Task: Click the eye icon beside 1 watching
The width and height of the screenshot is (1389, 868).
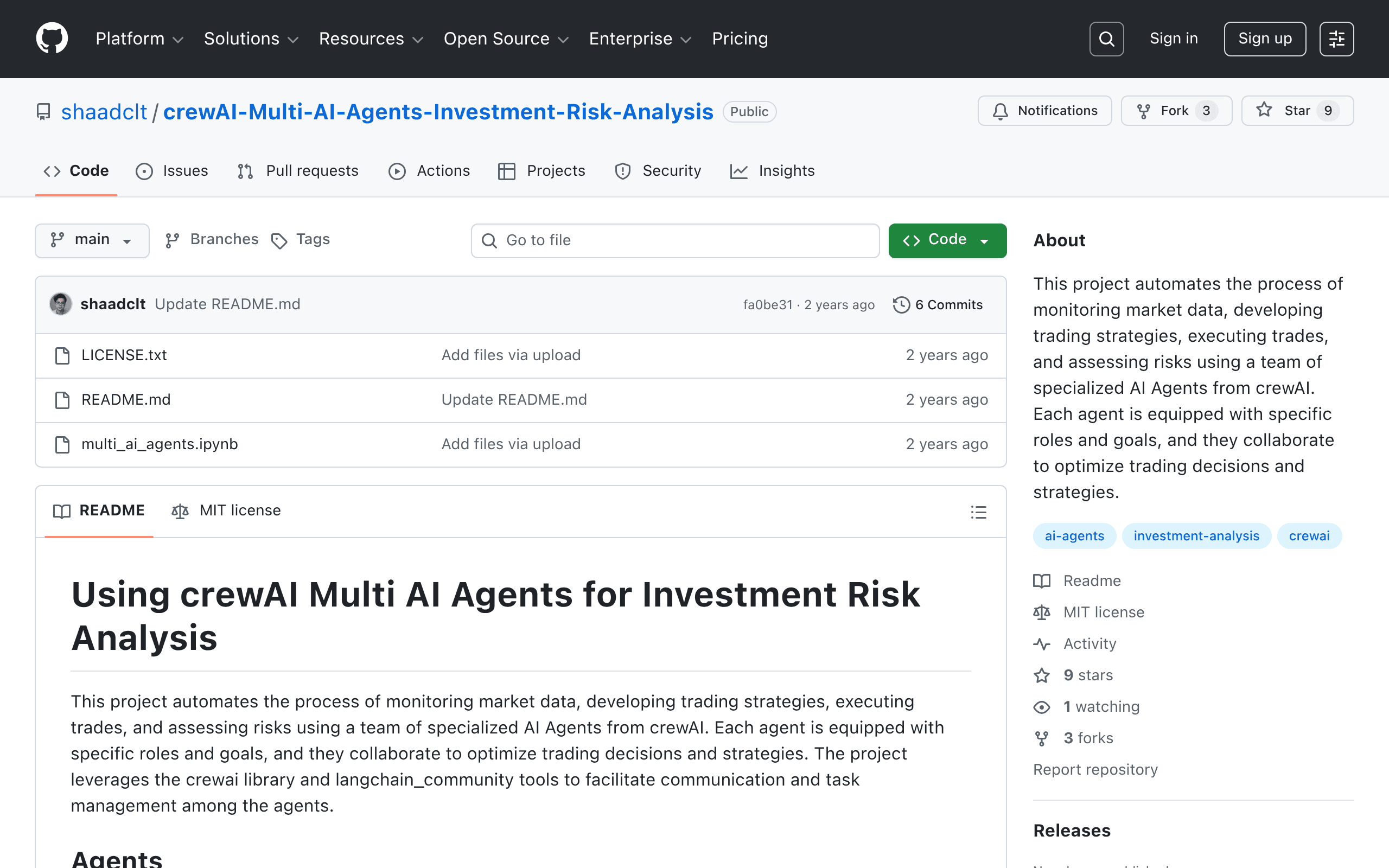Action: 1042,707
